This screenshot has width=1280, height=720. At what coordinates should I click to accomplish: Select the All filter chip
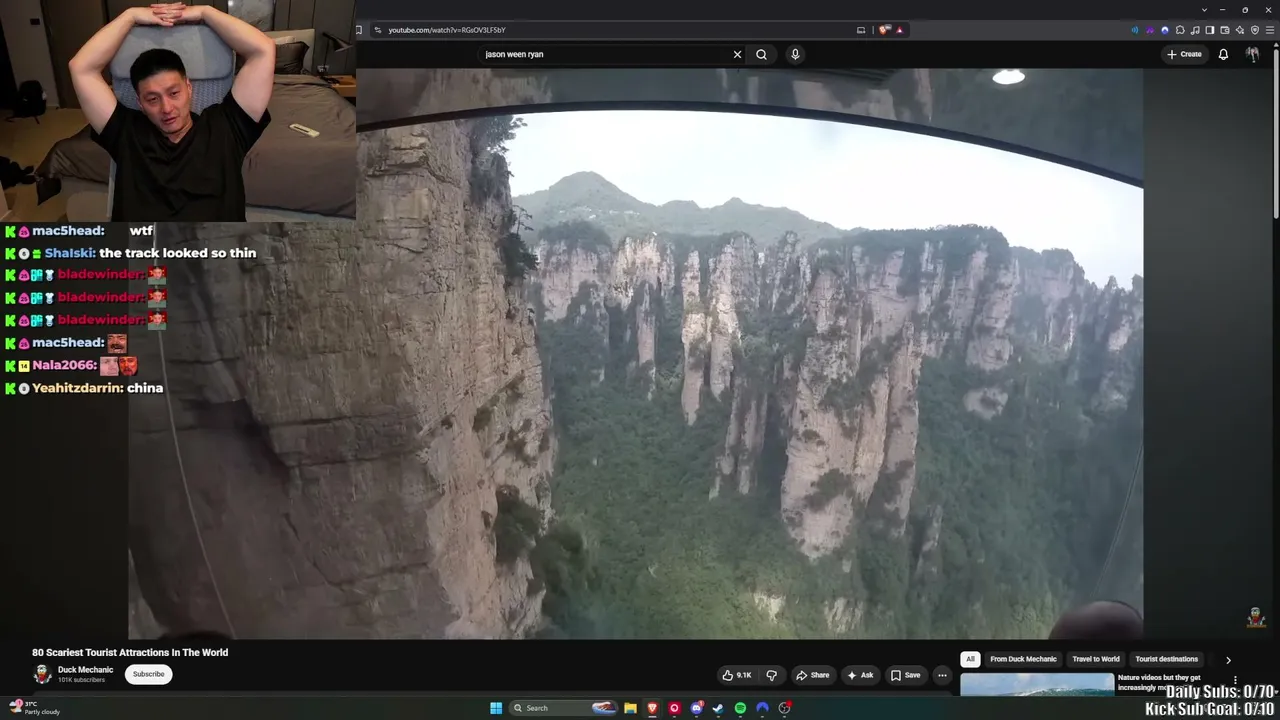[970, 659]
